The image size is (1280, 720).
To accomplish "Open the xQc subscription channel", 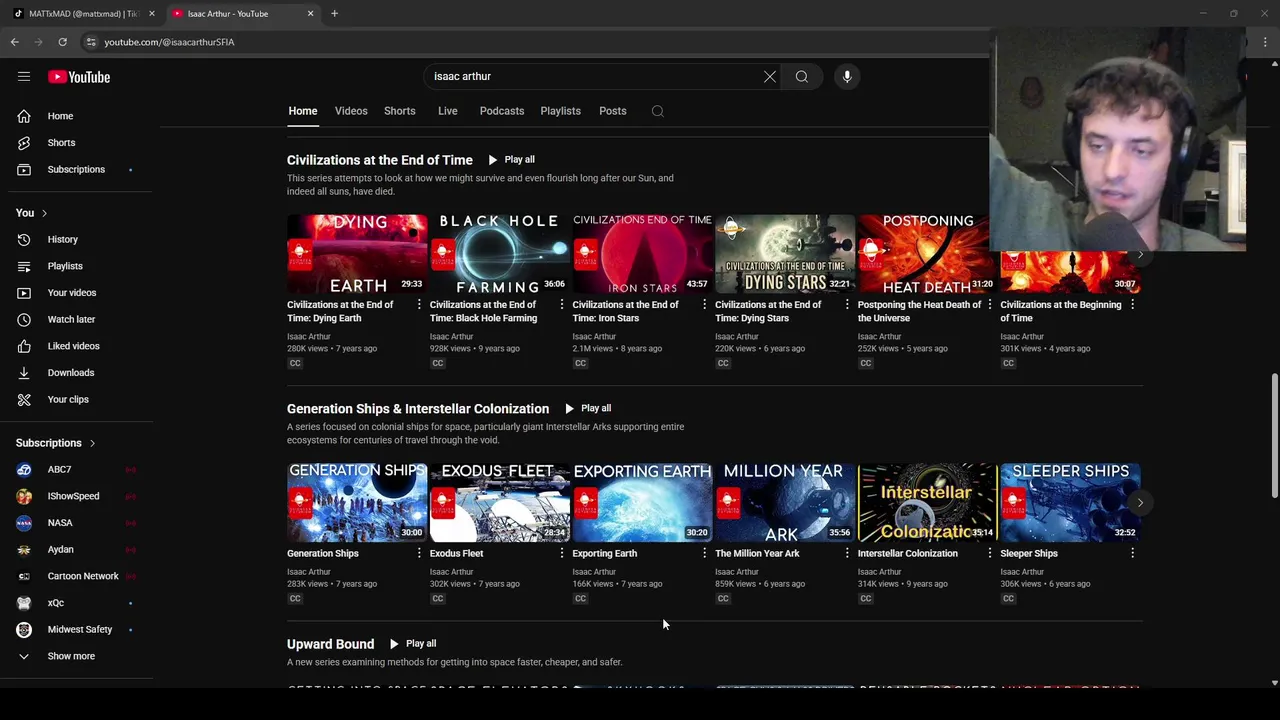I will (76, 603).
